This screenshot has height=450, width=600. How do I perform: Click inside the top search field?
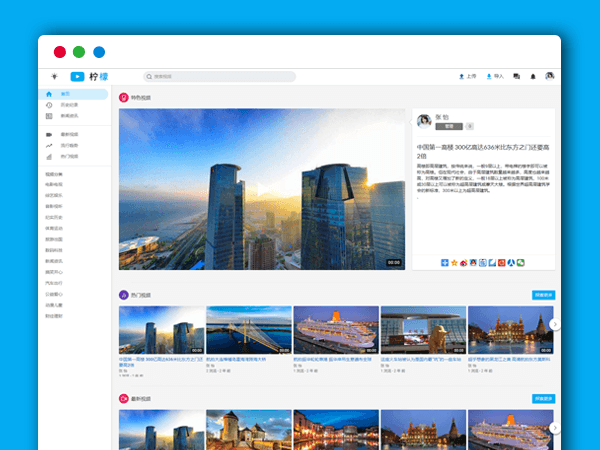coord(222,76)
